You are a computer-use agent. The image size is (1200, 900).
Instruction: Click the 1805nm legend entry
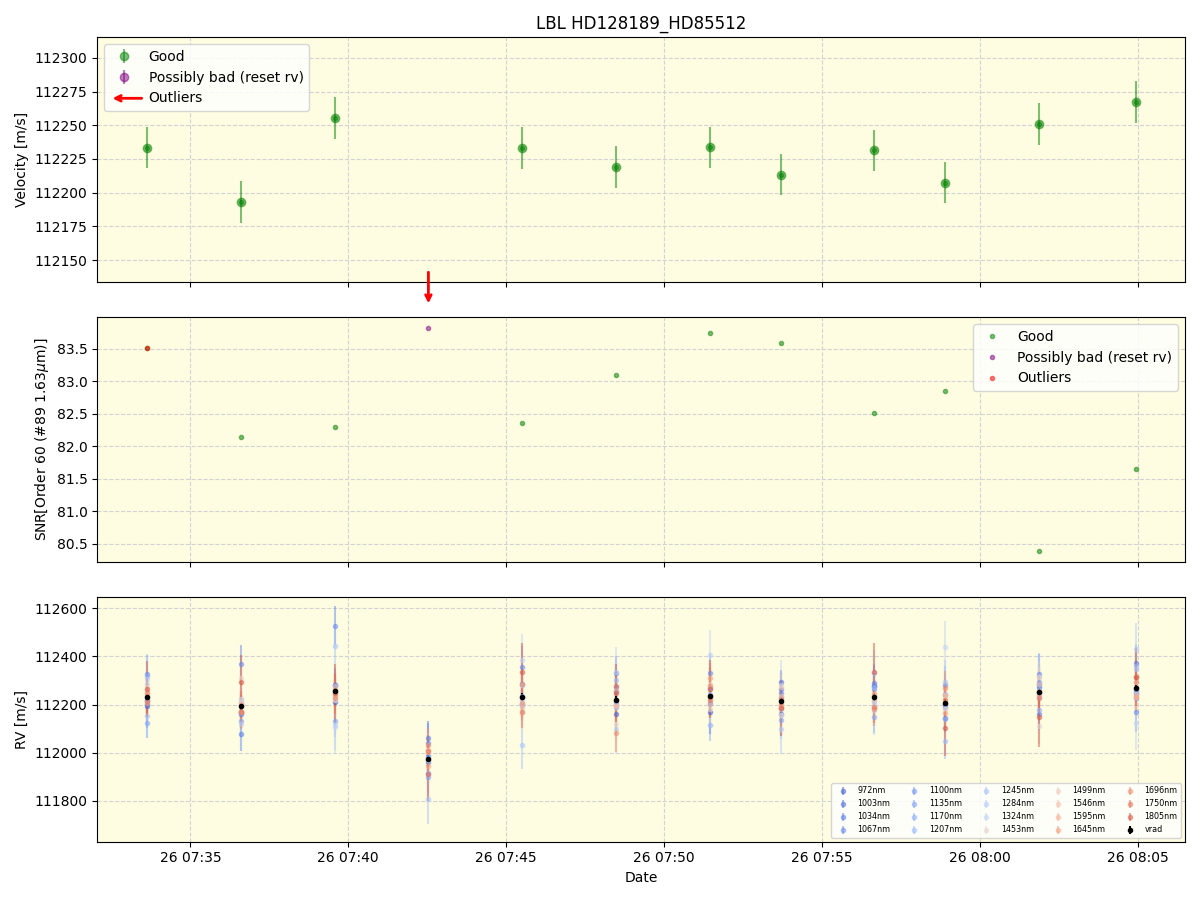[1151, 817]
